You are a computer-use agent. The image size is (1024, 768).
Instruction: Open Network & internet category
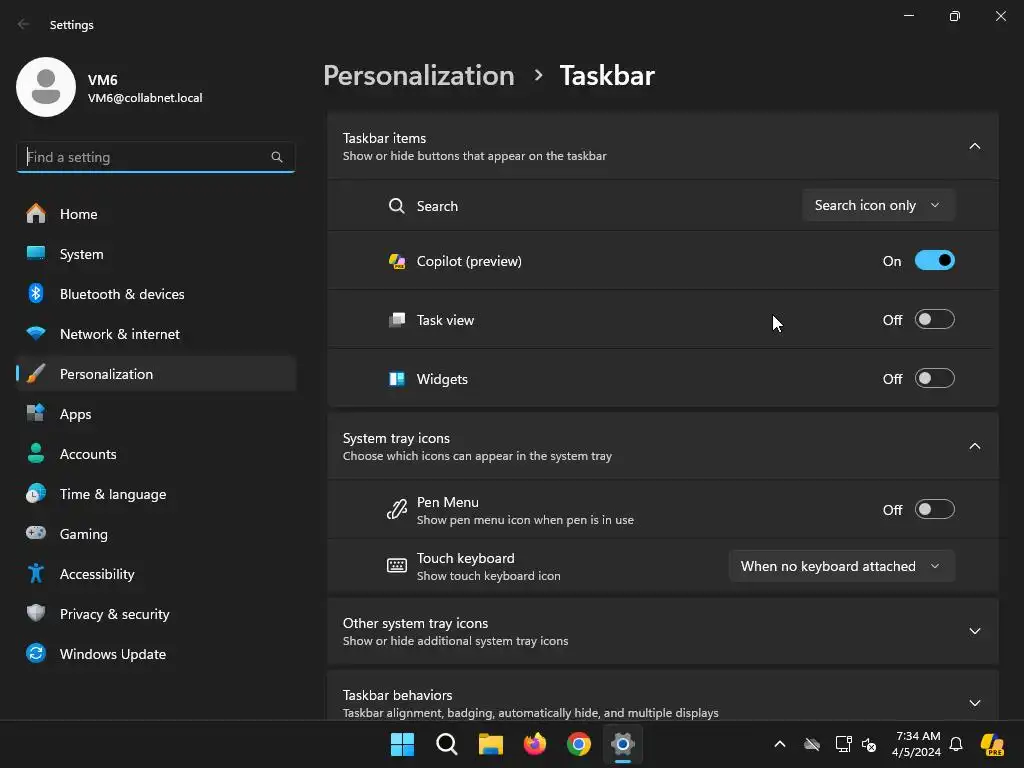point(156,334)
